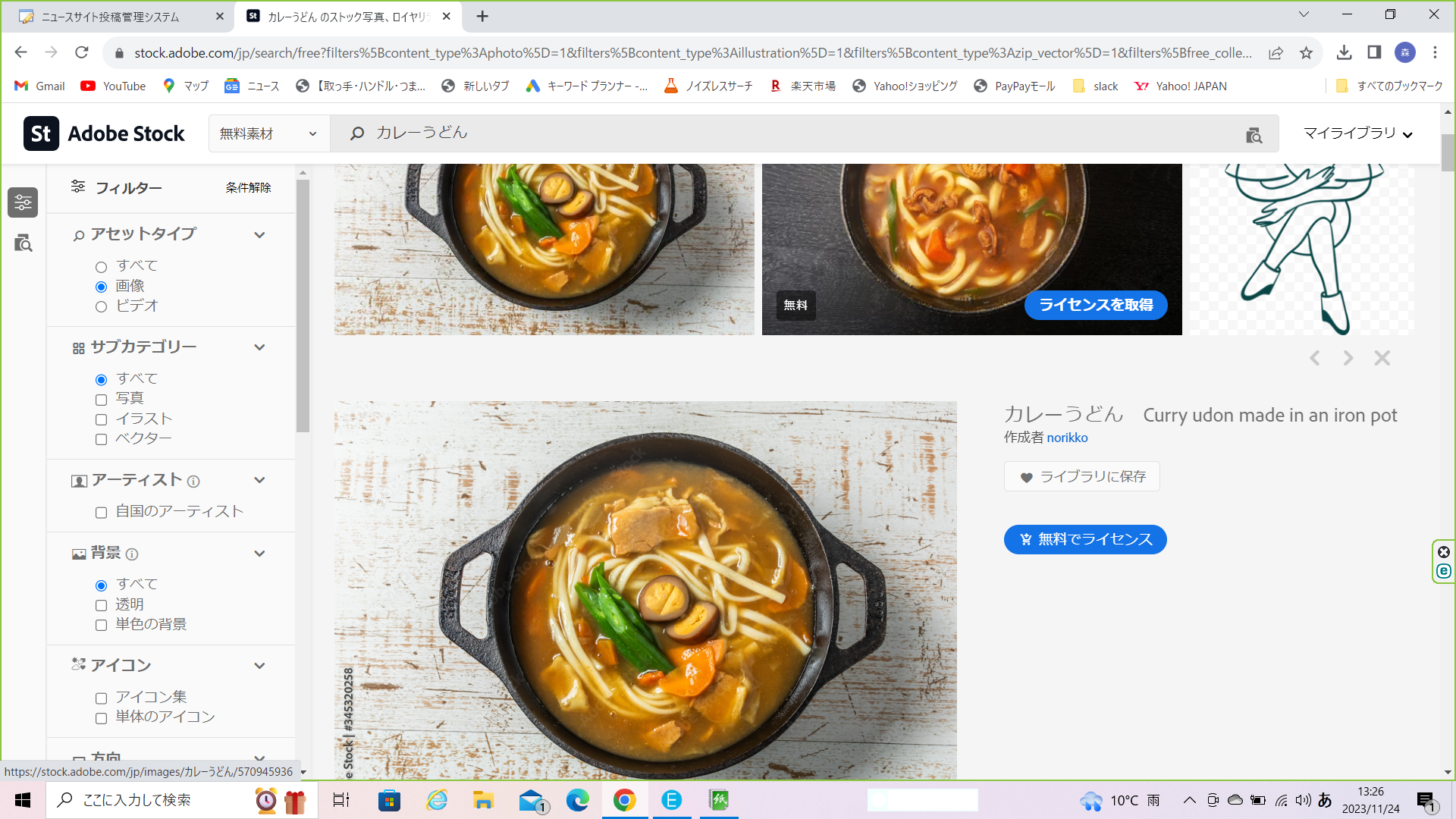The image size is (1456, 819).
Task: Open browser downloads icon
Action: click(x=1344, y=52)
